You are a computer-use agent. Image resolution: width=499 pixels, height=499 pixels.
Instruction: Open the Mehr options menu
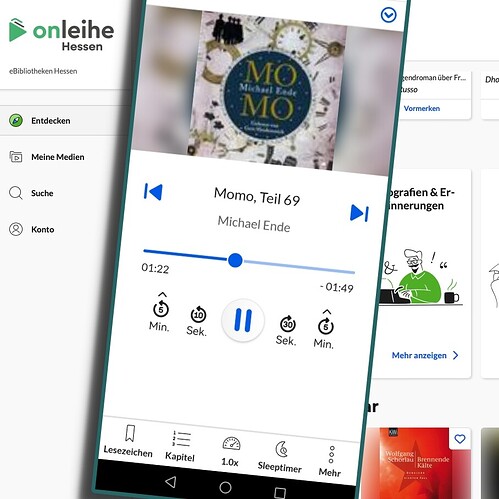click(x=330, y=462)
